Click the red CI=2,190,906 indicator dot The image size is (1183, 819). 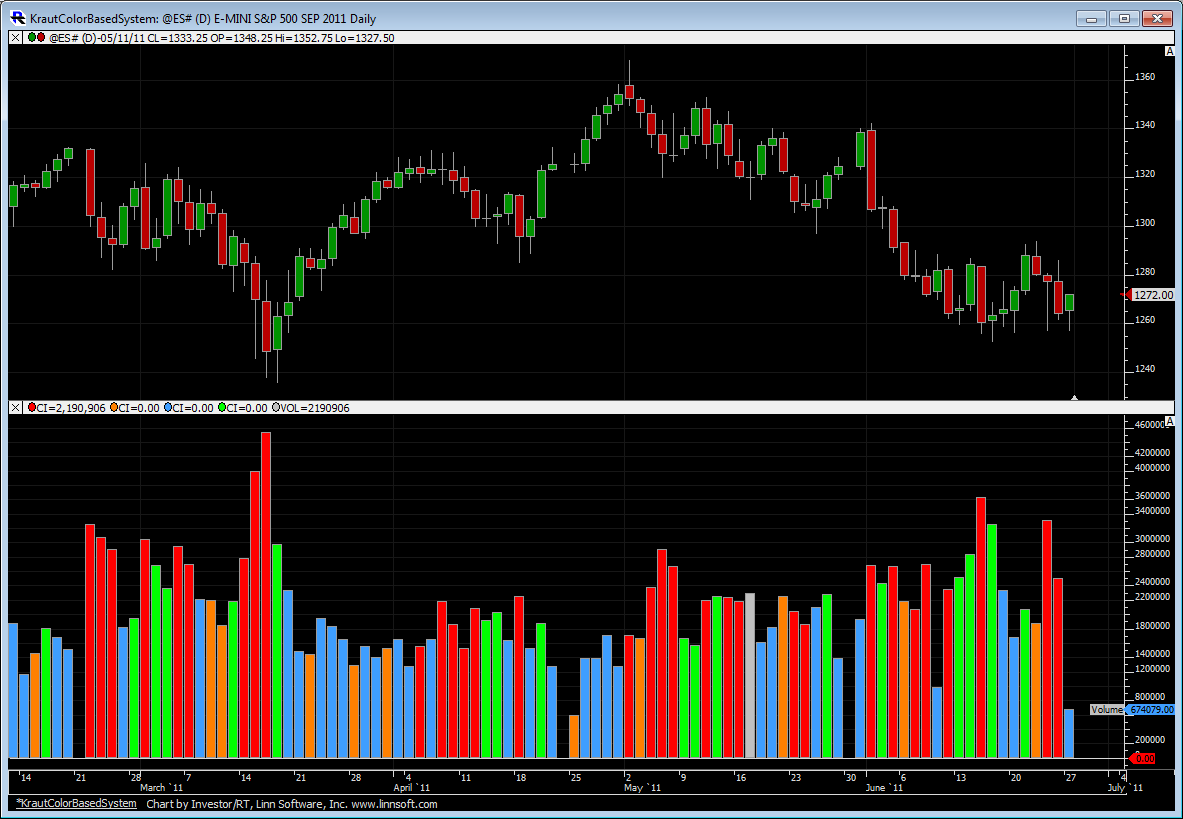tap(32, 408)
